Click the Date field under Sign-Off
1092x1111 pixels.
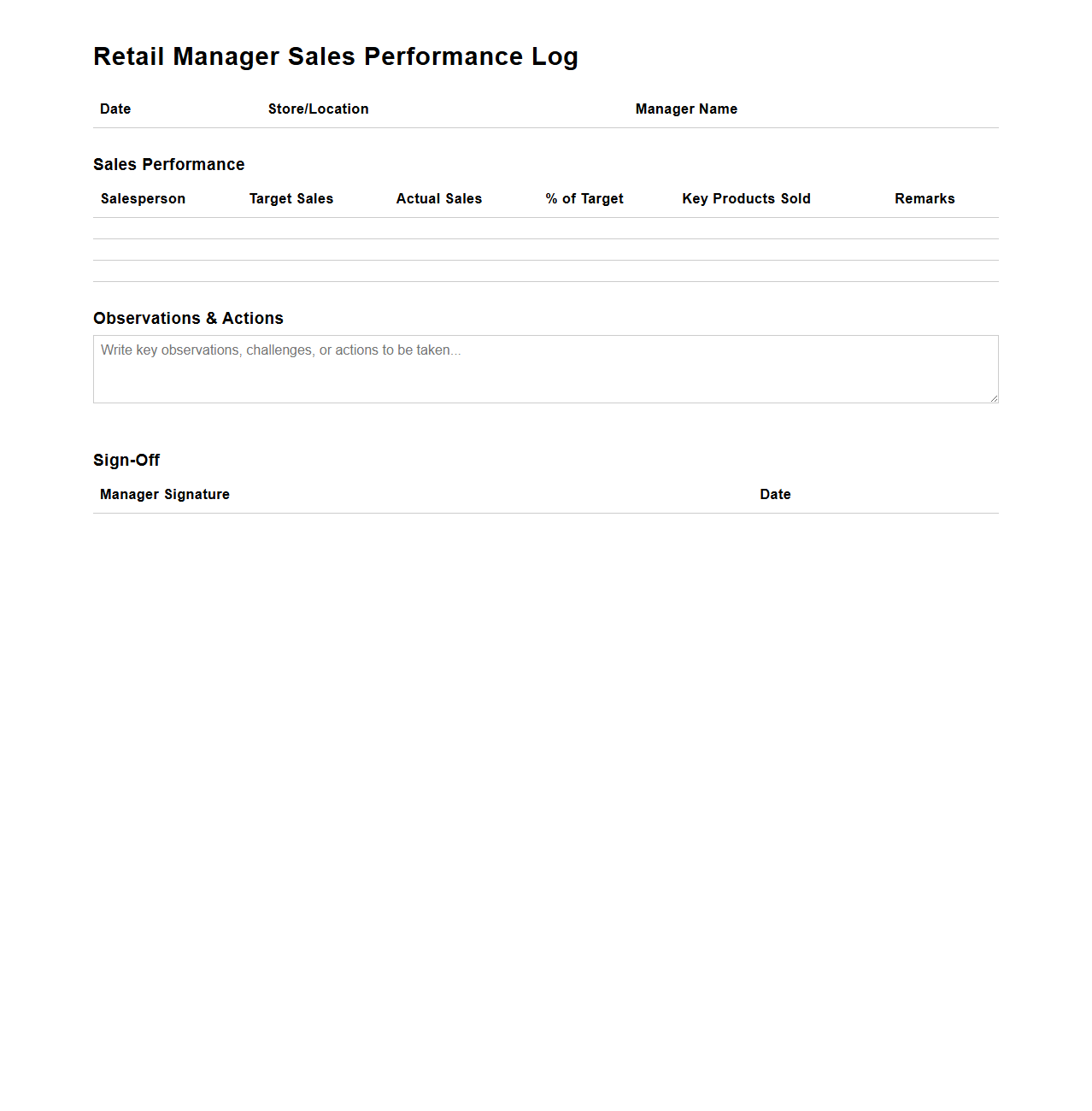(775, 494)
